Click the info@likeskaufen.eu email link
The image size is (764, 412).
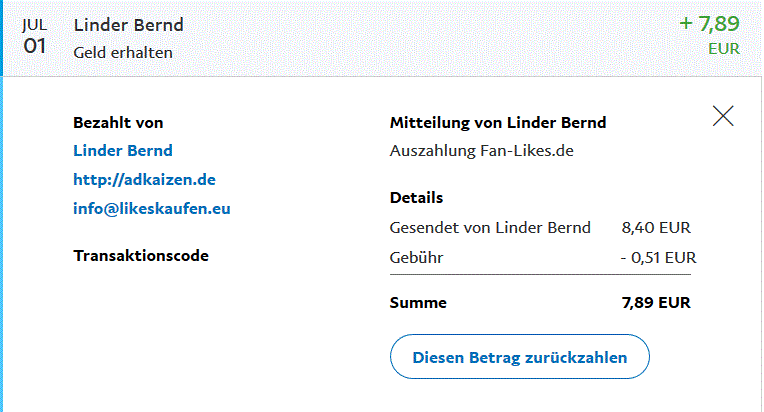(x=152, y=209)
